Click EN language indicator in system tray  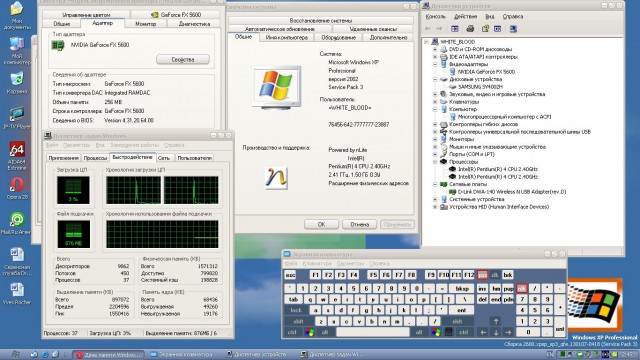coord(549,354)
